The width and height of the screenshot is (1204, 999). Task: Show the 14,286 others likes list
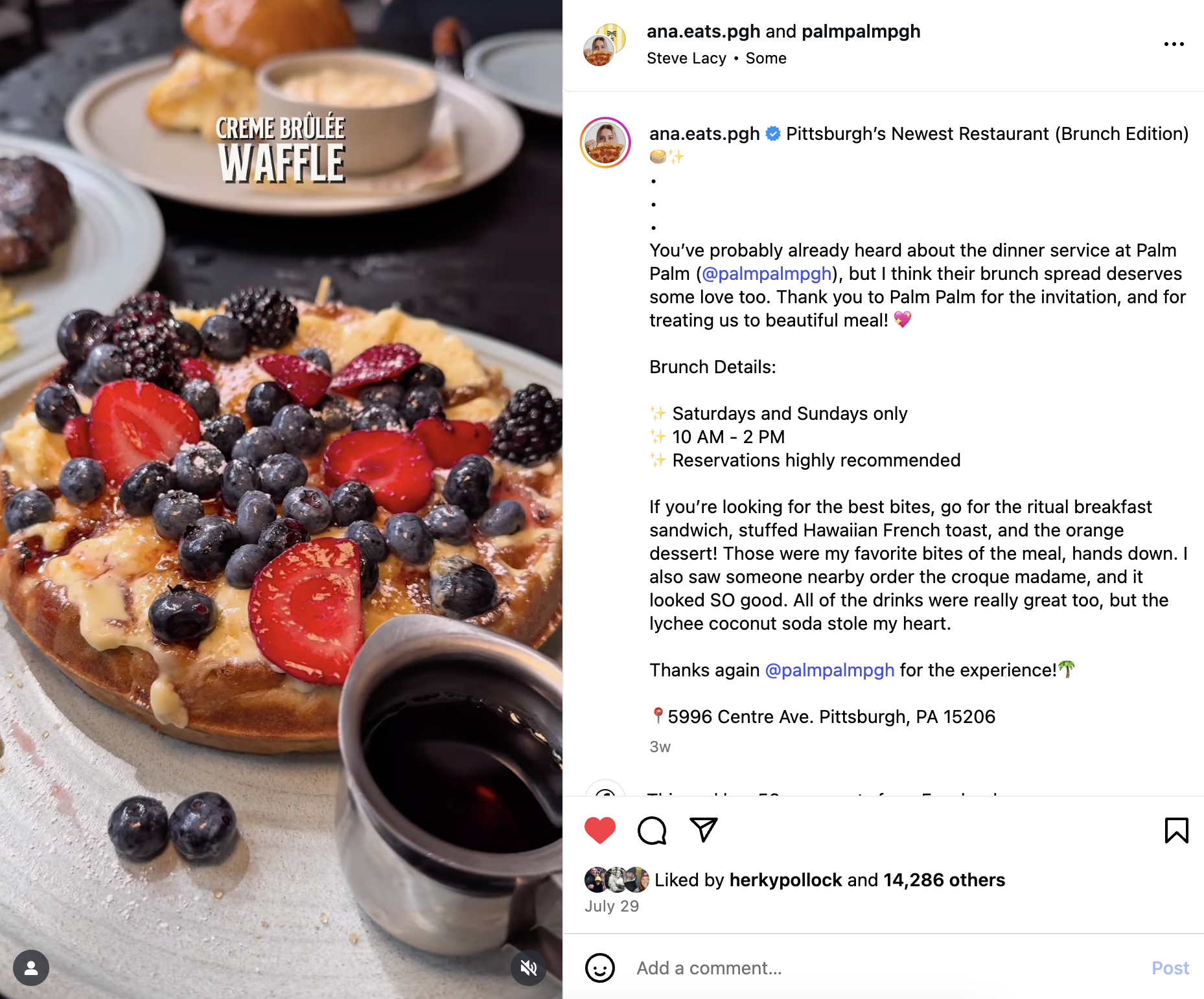[944, 880]
